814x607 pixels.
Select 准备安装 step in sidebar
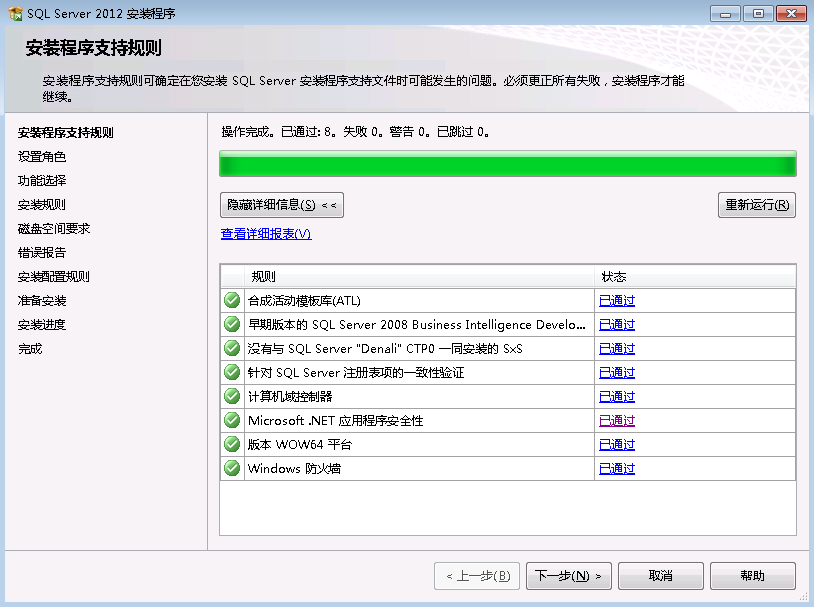(42, 300)
